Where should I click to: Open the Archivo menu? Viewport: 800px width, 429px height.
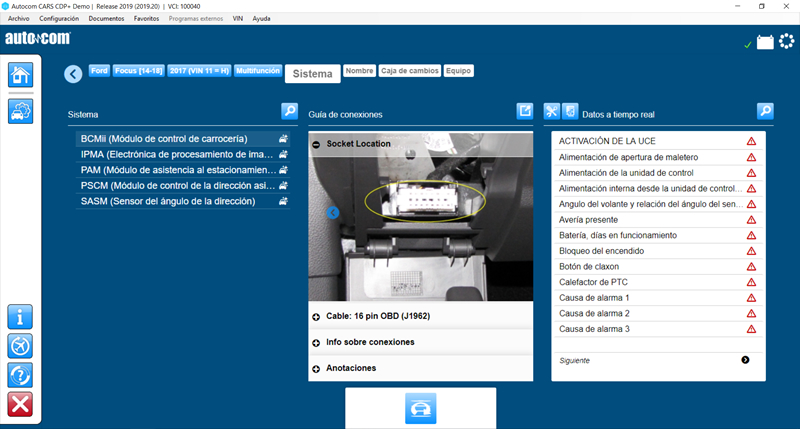pyautogui.click(x=18, y=18)
